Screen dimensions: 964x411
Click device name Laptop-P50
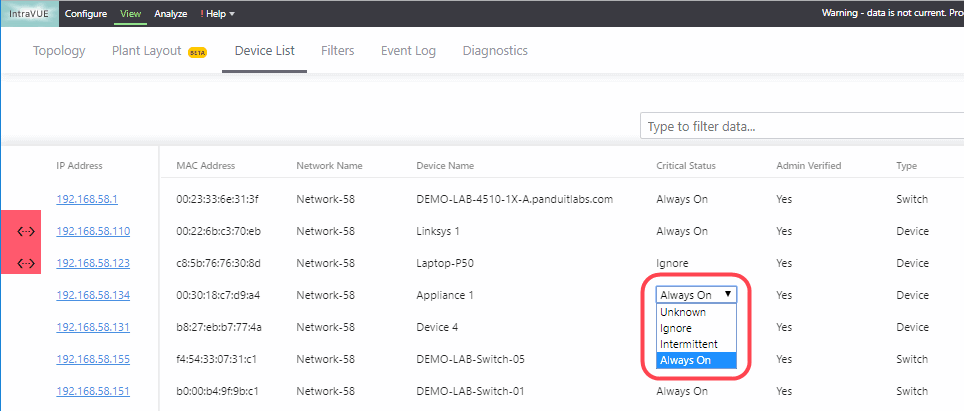point(444,263)
